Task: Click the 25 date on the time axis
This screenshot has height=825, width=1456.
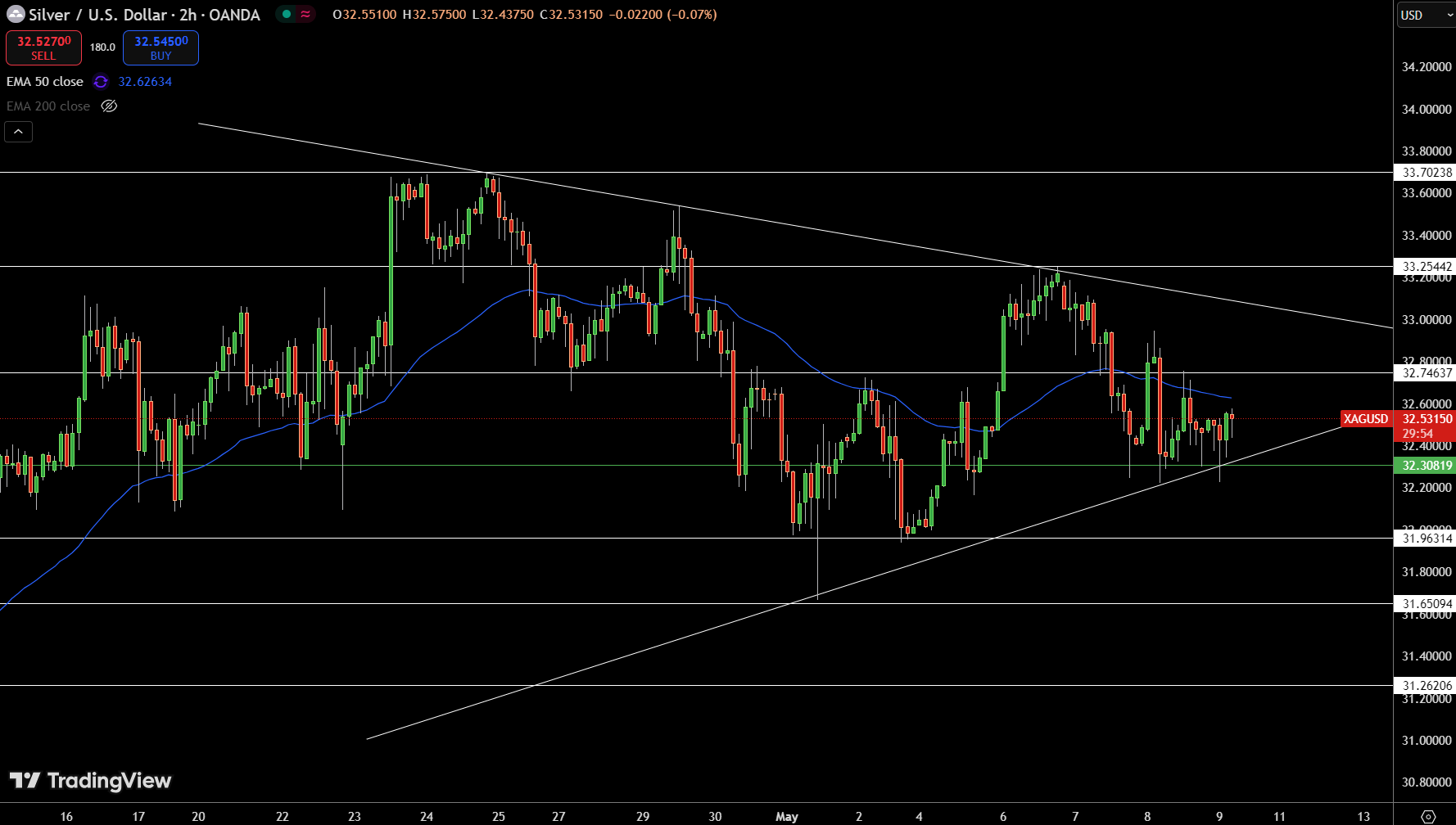Action: point(499,816)
